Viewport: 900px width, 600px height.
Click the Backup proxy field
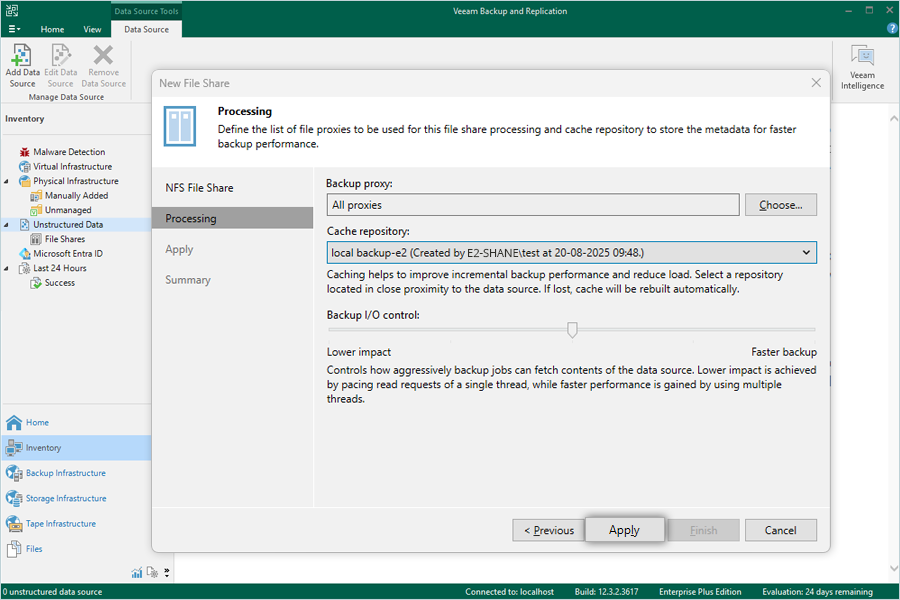pyautogui.click(x=533, y=205)
